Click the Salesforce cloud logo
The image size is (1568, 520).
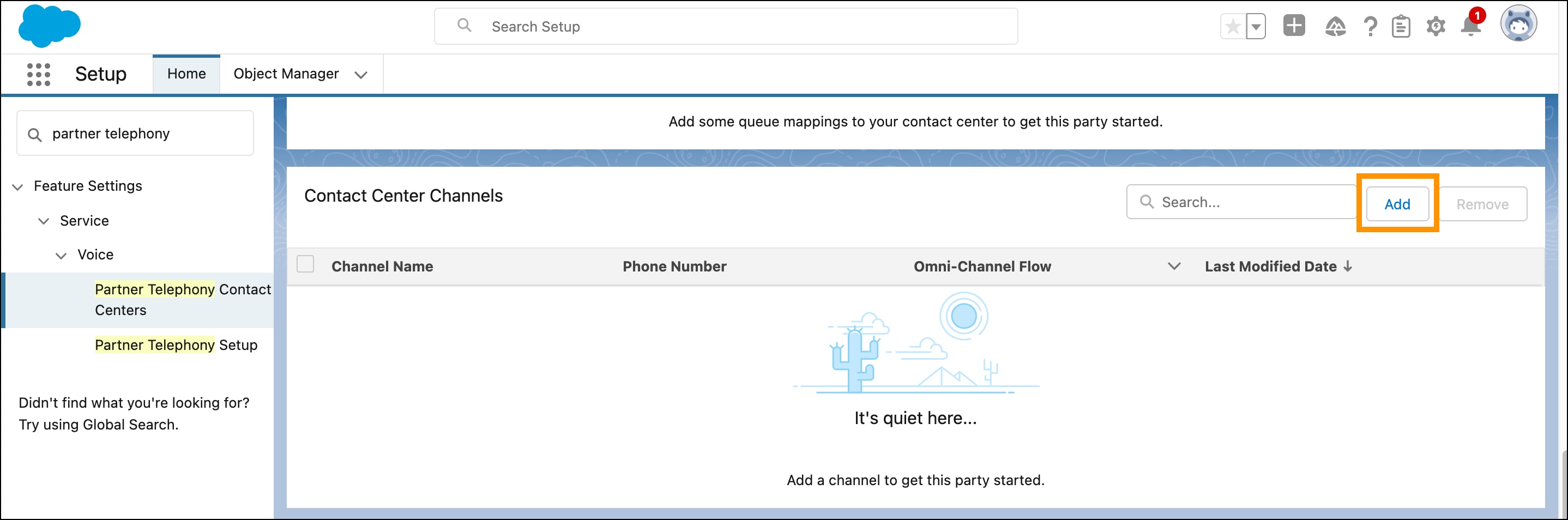pyautogui.click(x=49, y=26)
